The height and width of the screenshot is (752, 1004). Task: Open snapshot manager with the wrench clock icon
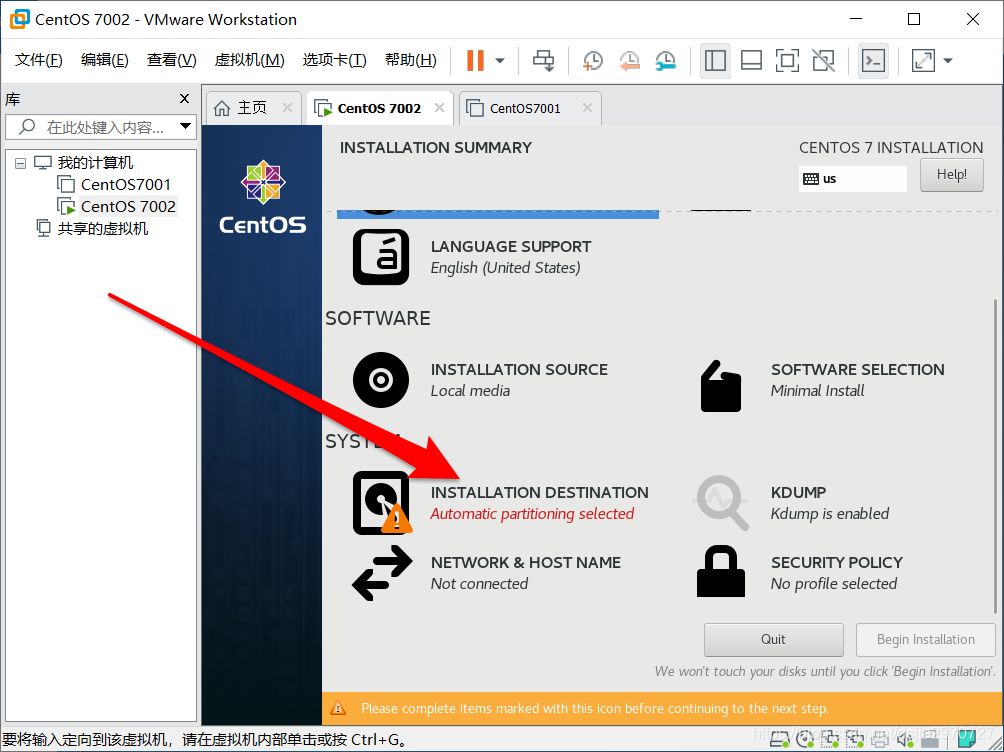tap(666, 61)
